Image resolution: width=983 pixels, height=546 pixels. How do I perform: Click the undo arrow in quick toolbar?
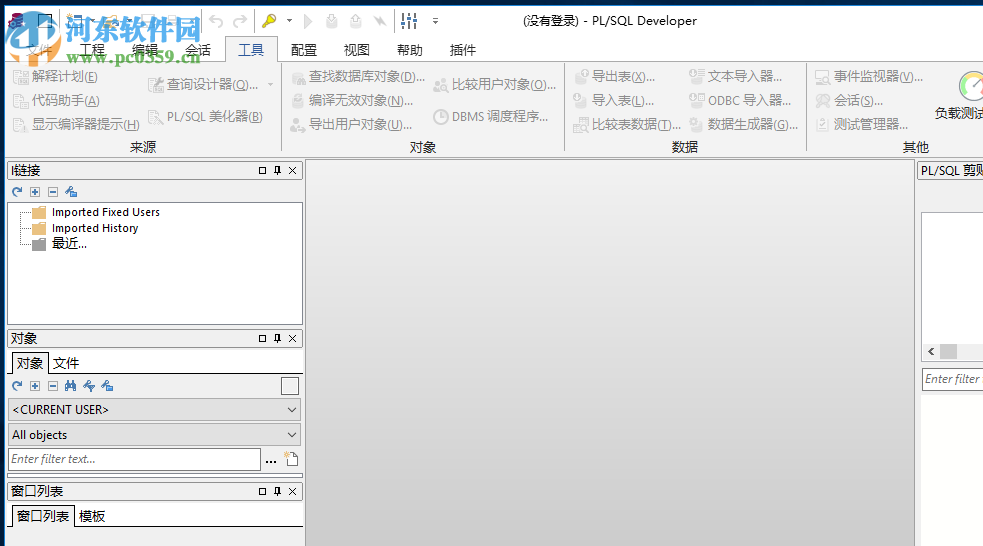216,21
